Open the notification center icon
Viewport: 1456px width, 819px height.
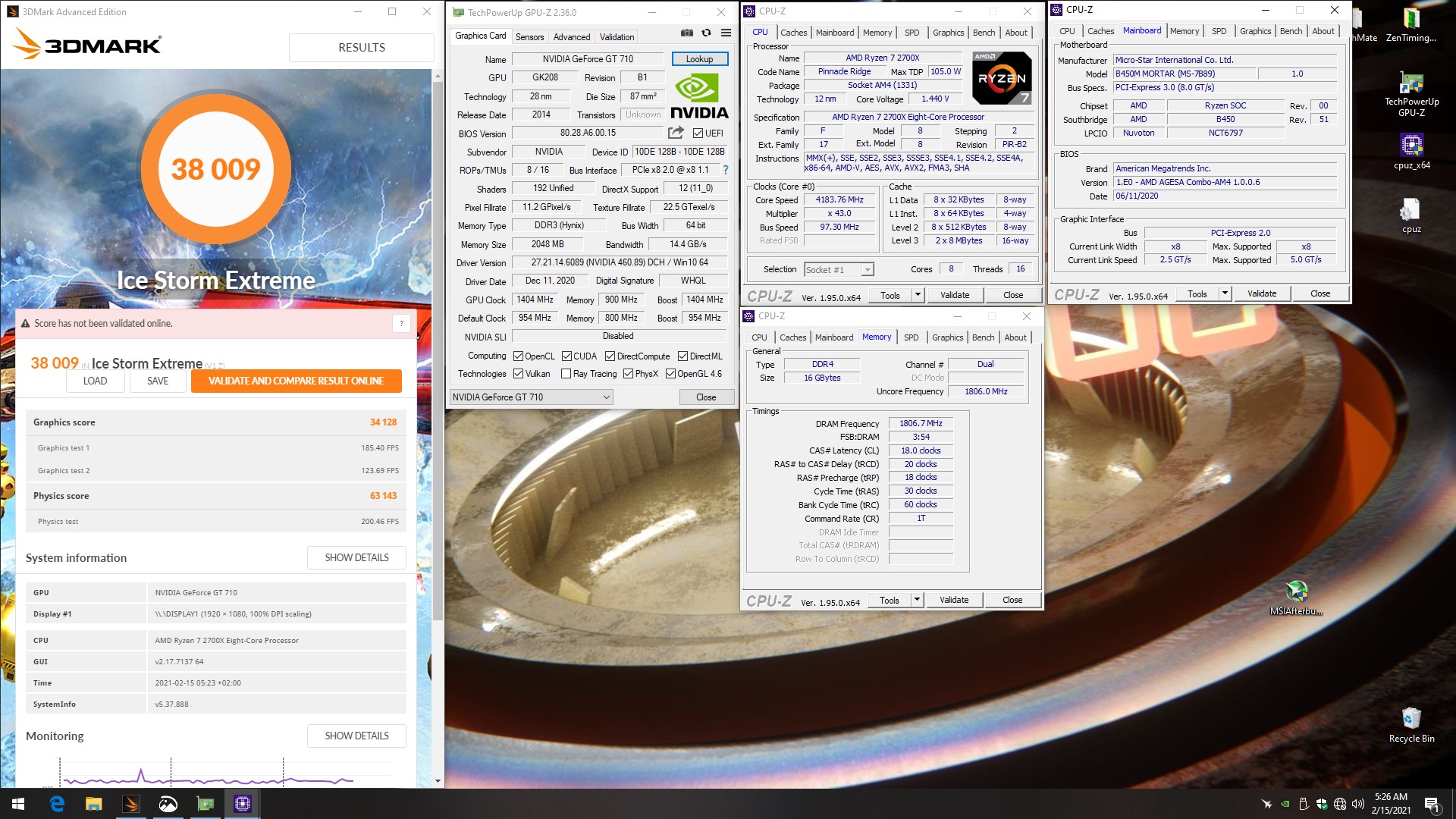click(1431, 804)
